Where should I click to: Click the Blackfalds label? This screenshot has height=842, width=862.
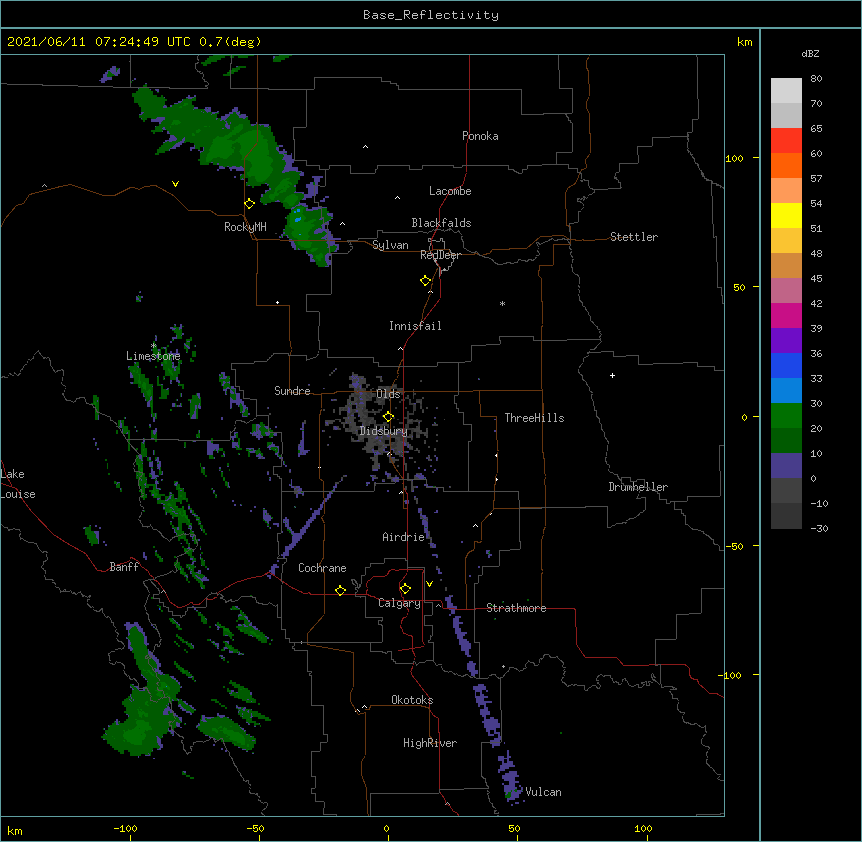pos(441,223)
